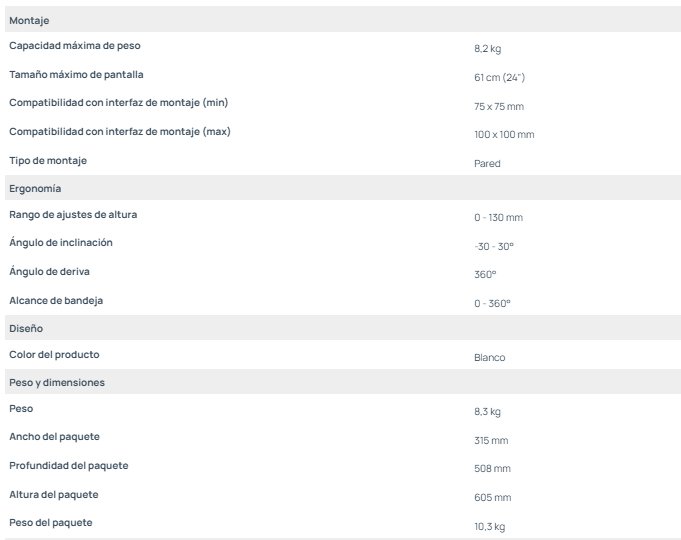Click the 0 - 130 mm height value
The width and height of the screenshot is (681, 540).
(498, 217)
